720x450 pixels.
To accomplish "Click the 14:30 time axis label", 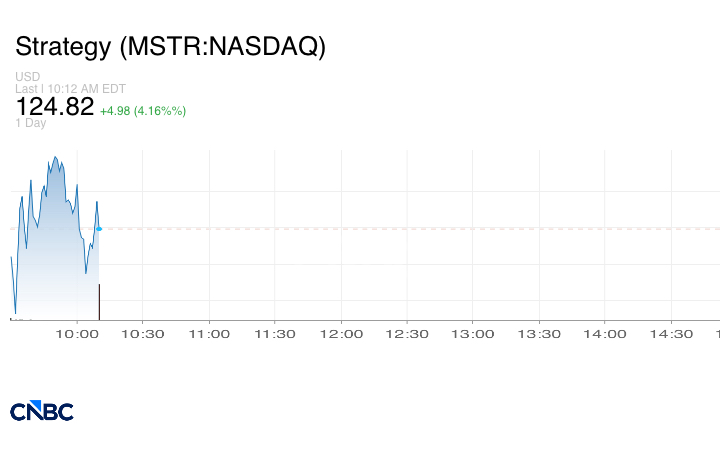I will [x=672, y=334].
